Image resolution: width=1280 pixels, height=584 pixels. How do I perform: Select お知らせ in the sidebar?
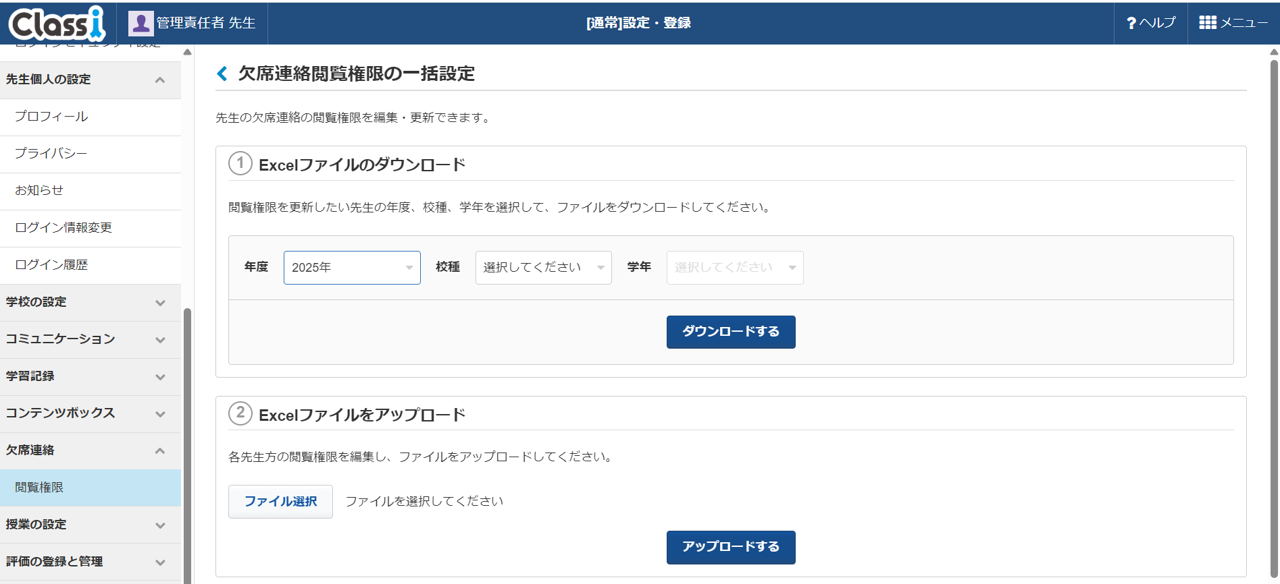90,190
